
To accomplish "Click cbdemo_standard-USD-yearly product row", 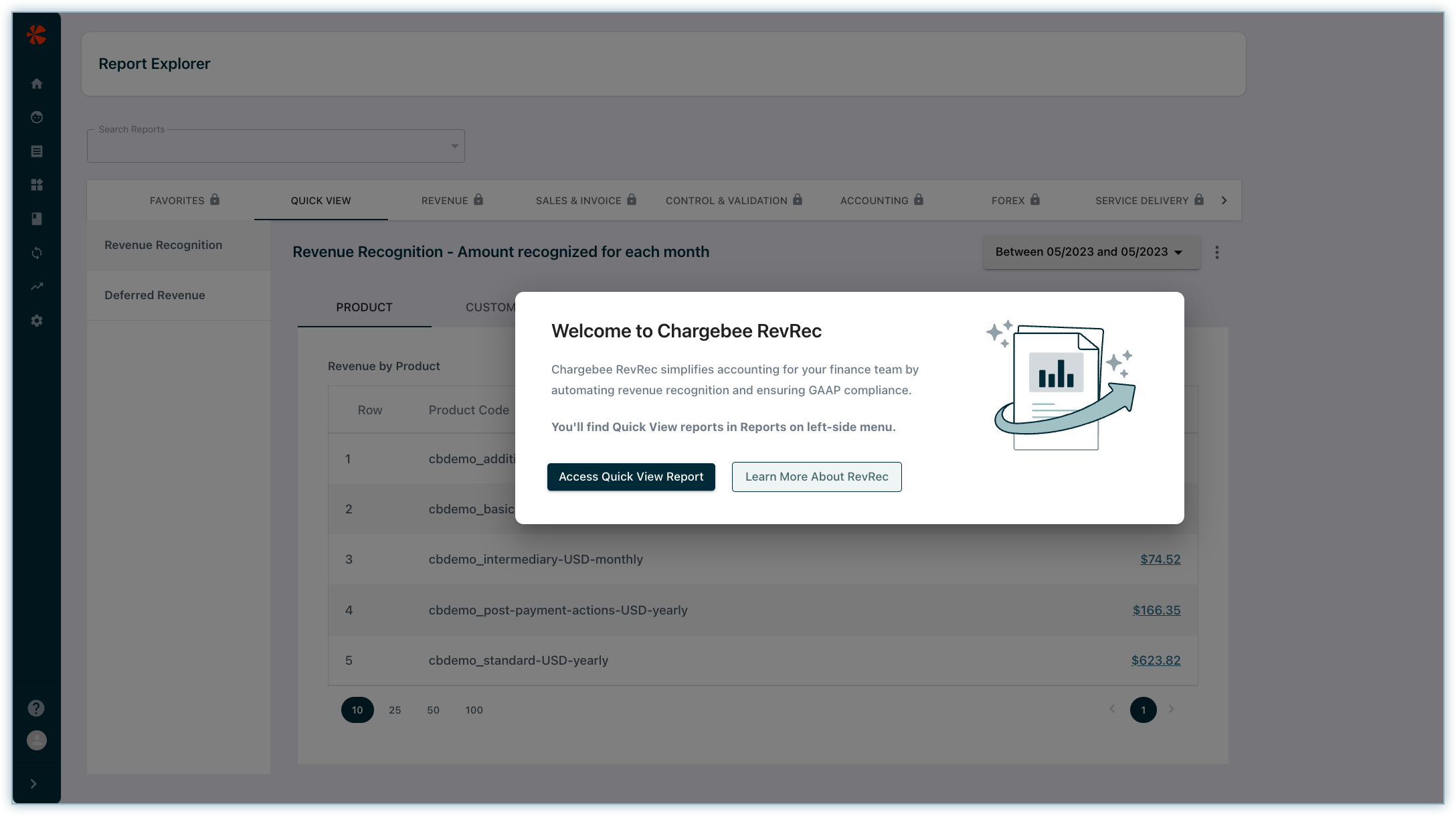I will tap(763, 660).
